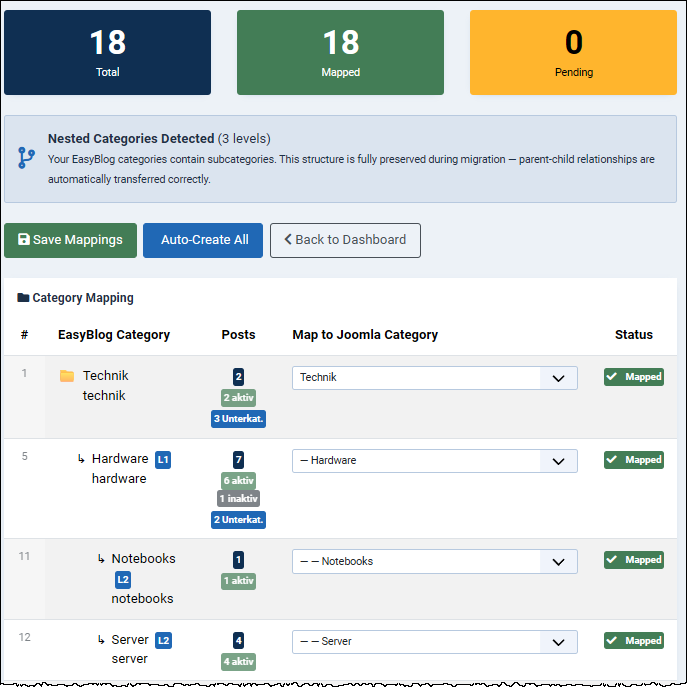687x688 pixels.
Task: Click the '1 inaktiv' badge in Hardware row
Action: pyautogui.click(x=238, y=498)
